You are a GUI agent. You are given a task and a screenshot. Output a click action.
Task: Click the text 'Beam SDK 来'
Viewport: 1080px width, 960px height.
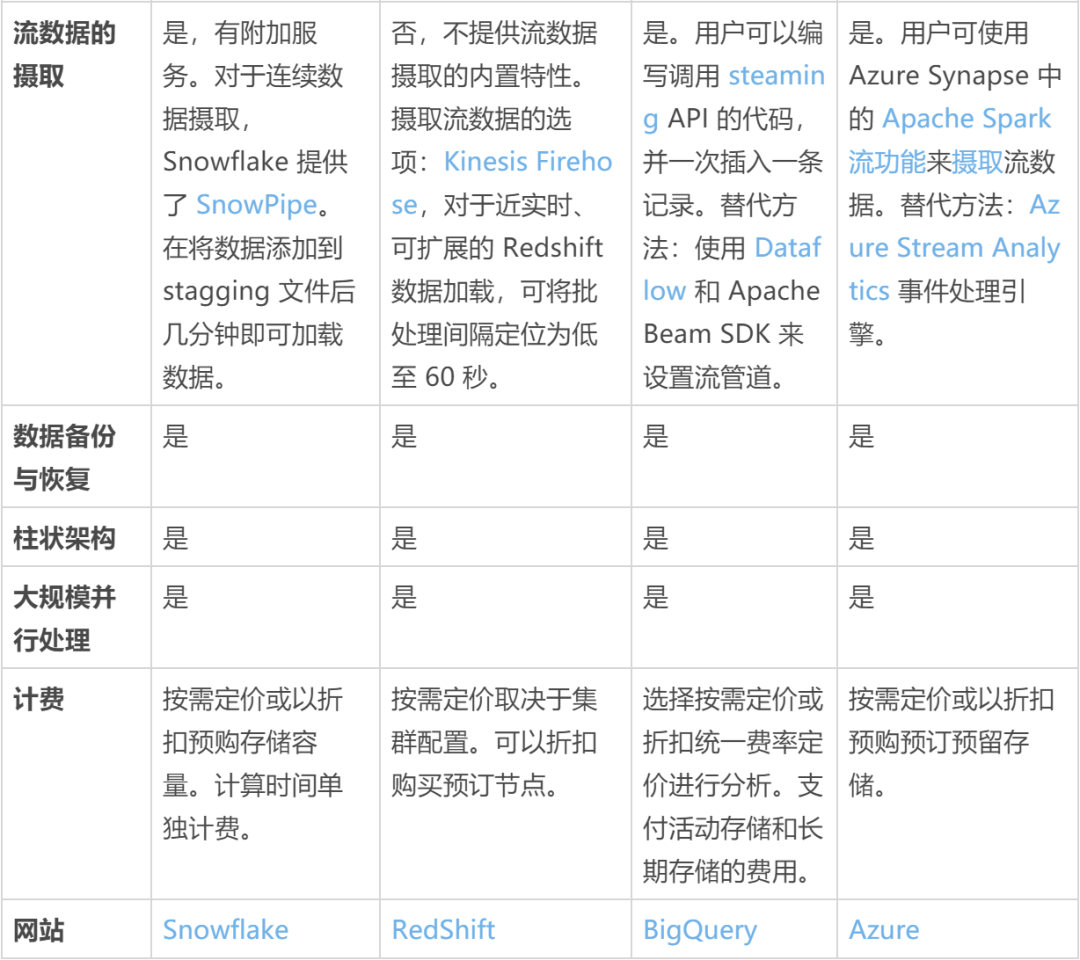point(723,334)
